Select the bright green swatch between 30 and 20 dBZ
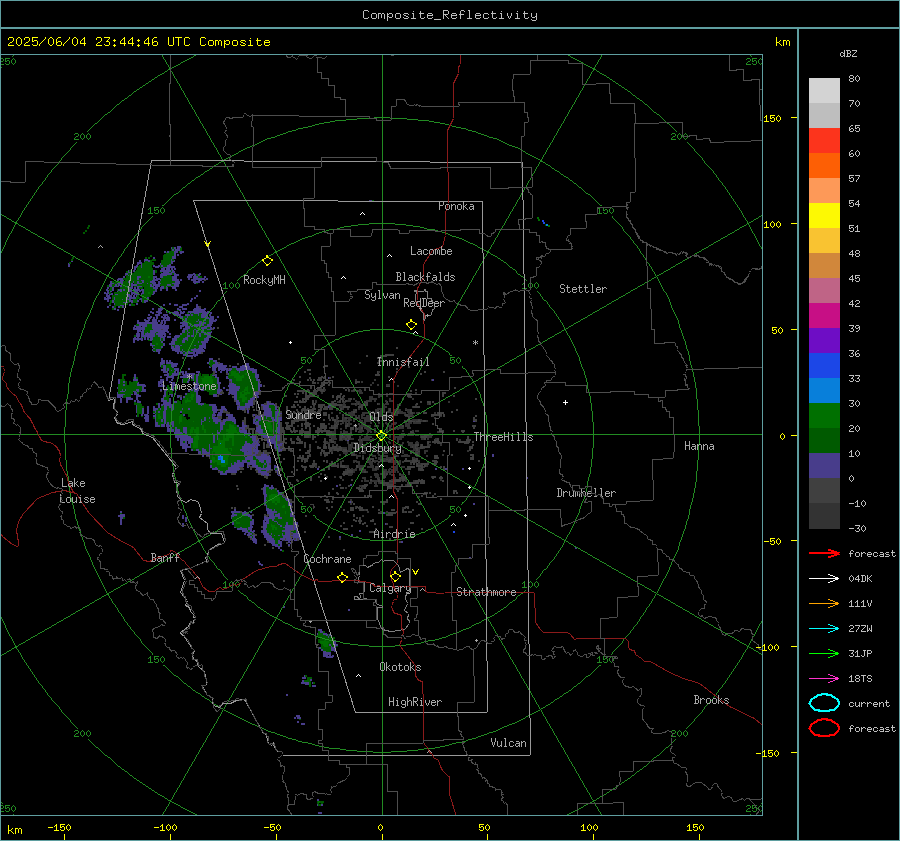900x841 pixels. (824, 415)
